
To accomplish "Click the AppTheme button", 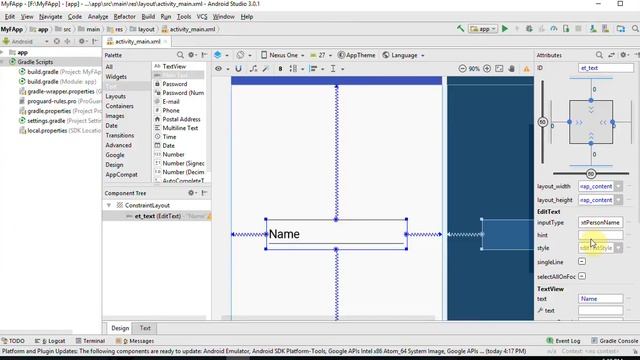I will click(x=356, y=55).
